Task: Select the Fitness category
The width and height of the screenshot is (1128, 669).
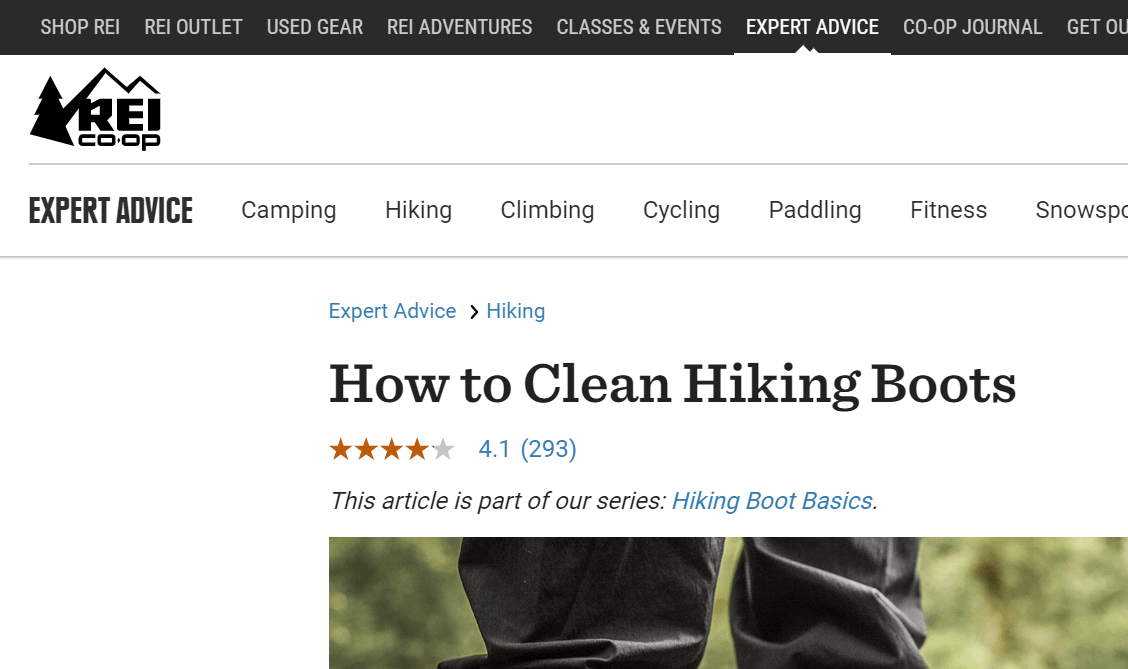Action: pyautogui.click(x=948, y=210)
